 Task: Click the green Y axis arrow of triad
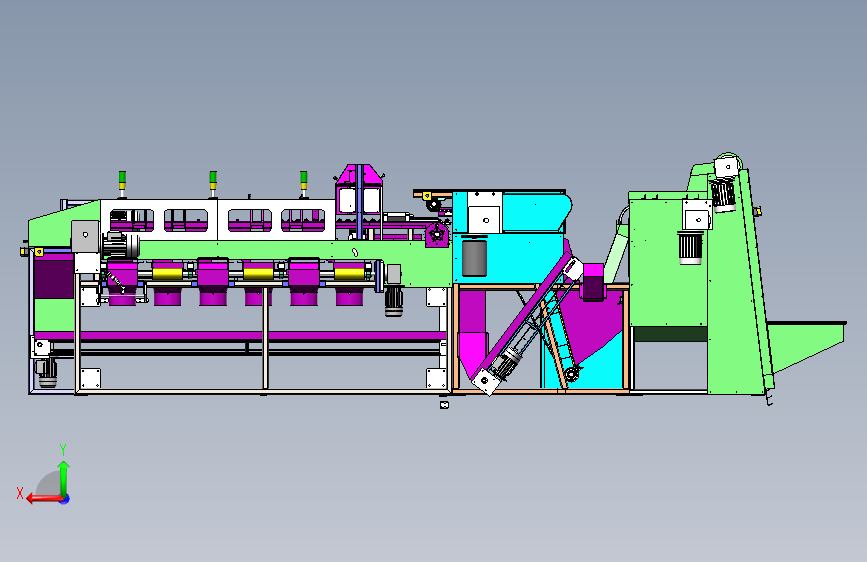click(x=64, y=478)
